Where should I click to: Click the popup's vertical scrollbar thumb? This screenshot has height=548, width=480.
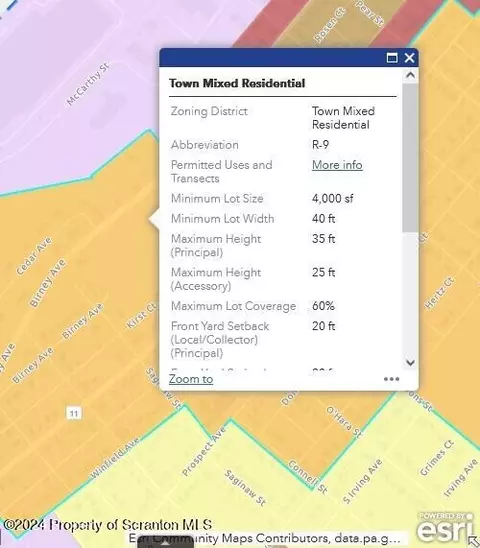410,157
